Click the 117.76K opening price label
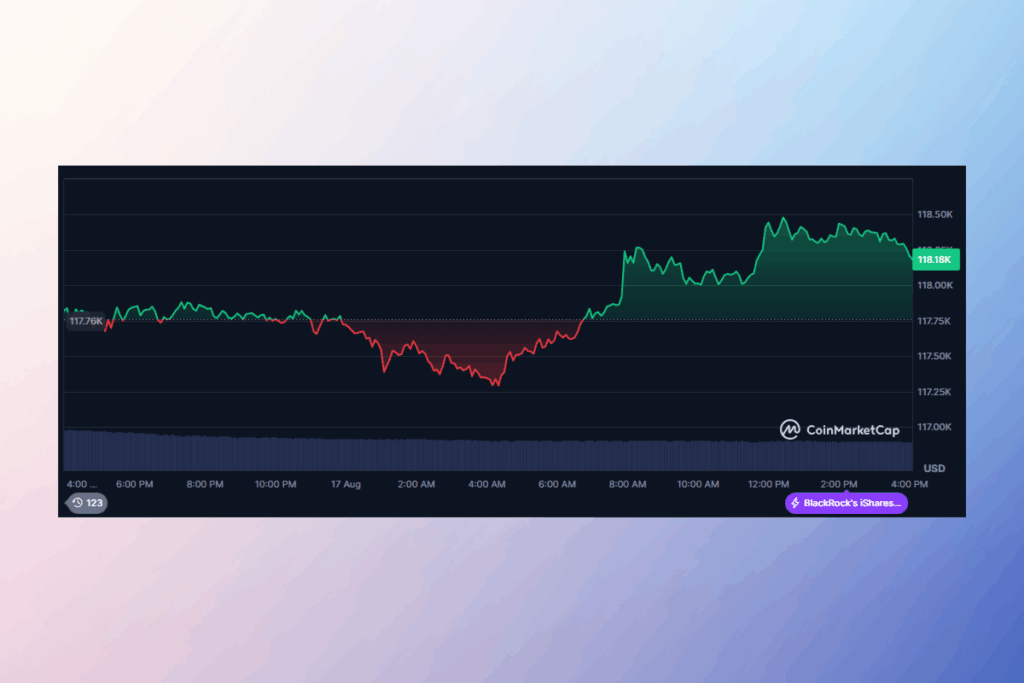Image resolution: width=1024 pixels, height=683 pixels. pos(86,321)
